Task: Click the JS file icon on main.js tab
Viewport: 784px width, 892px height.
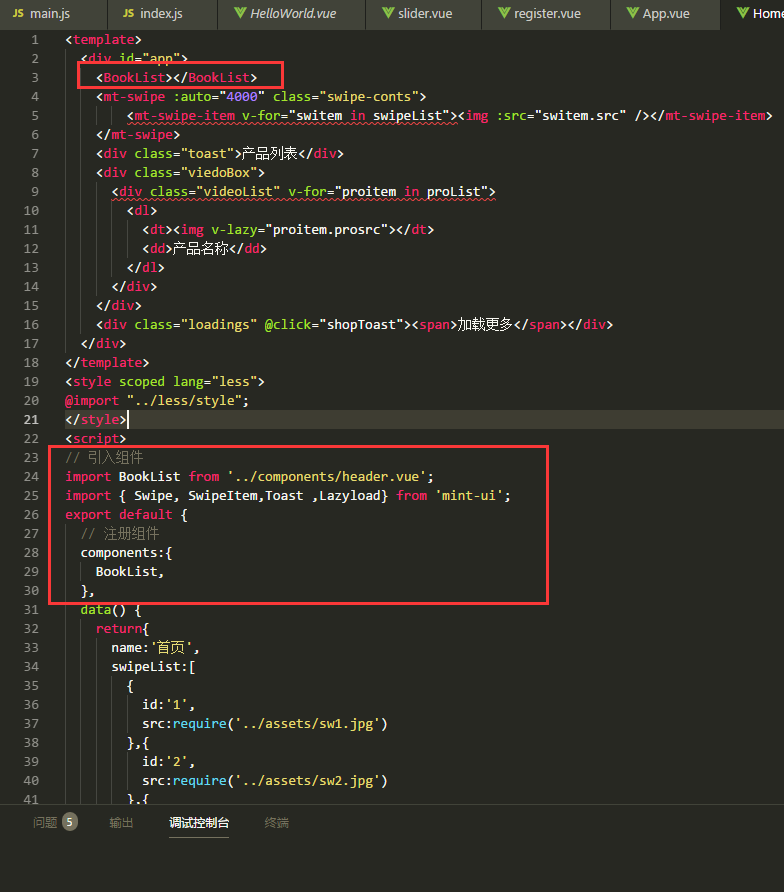Action: (18, 13)
